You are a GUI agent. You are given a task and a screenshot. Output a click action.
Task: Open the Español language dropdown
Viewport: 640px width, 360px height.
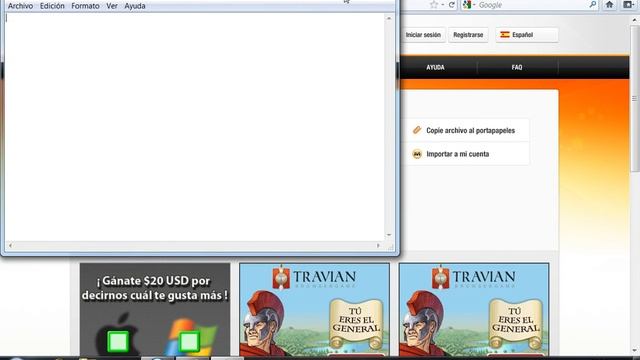527,35
